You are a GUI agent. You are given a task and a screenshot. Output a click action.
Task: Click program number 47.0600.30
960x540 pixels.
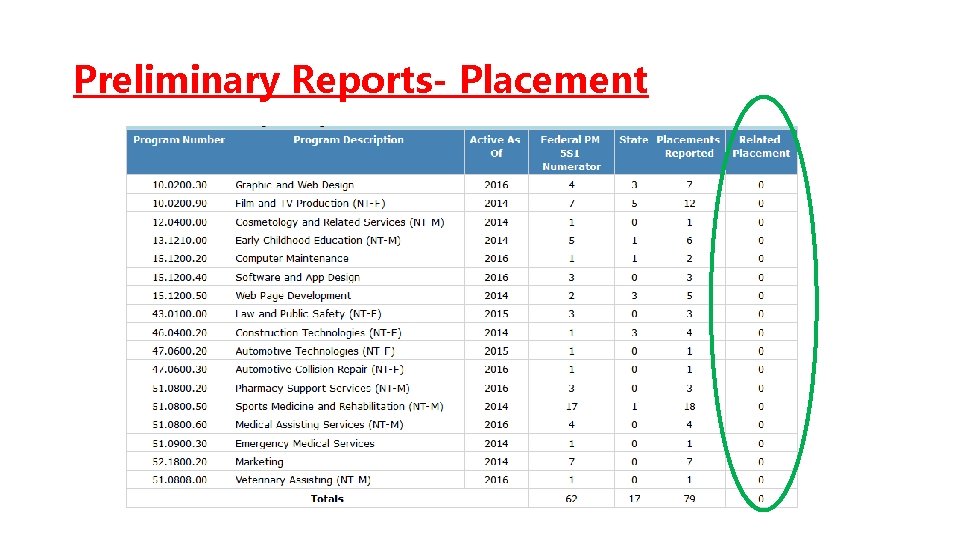click(179, 370)
